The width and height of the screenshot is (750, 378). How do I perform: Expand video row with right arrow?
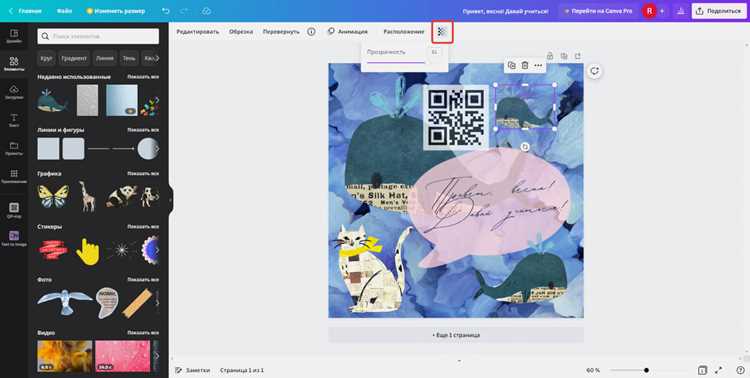pos(156,356)
